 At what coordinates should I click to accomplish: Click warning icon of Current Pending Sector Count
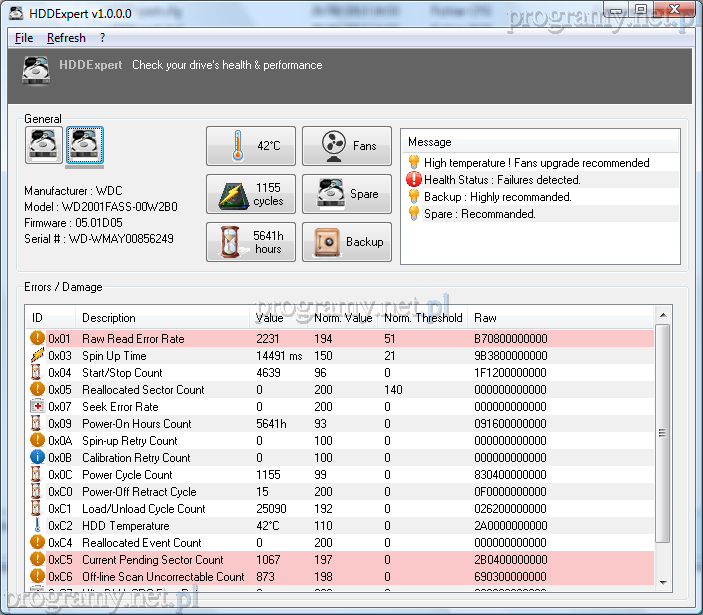point(37,559)
